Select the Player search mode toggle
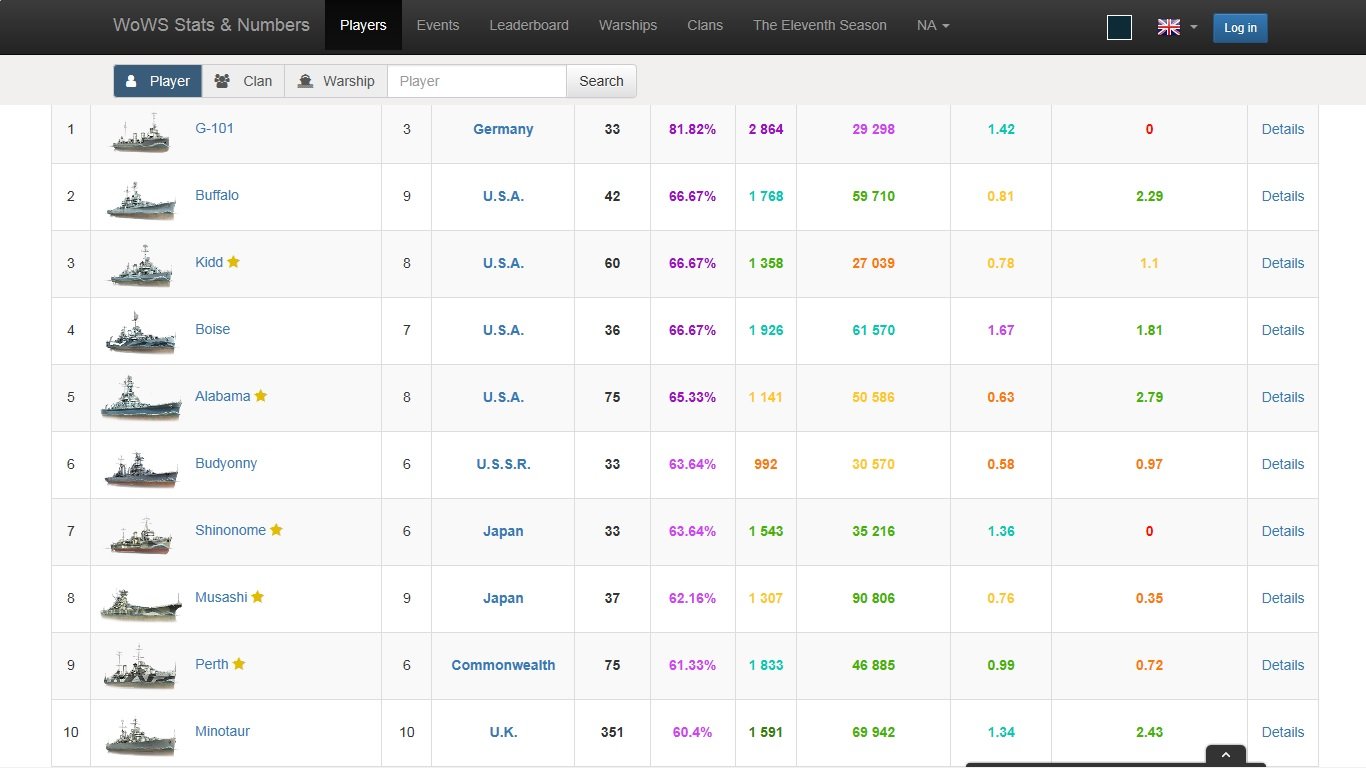This screenshot has height=768, width=1366. click(x=158, y=81)
